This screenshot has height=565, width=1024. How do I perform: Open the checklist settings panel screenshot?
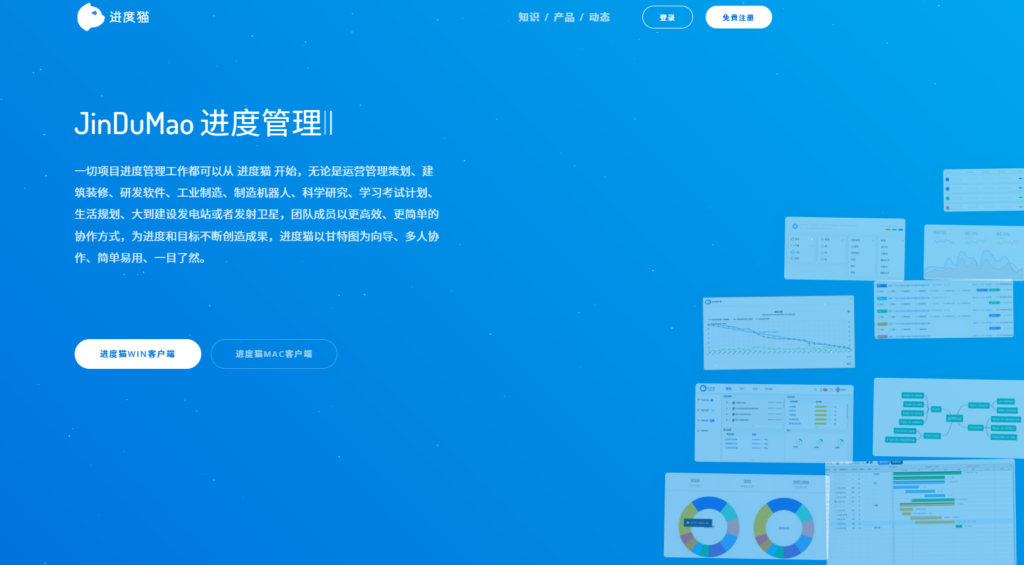tap(844, 249)
